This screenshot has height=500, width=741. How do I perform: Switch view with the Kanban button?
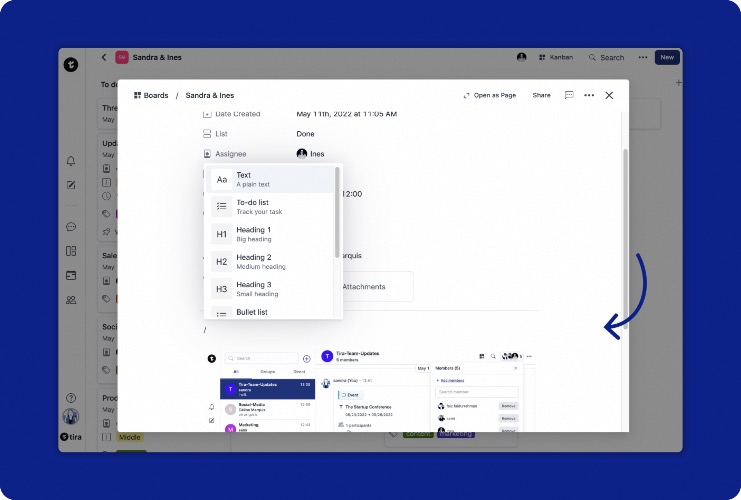pos(556,57)
